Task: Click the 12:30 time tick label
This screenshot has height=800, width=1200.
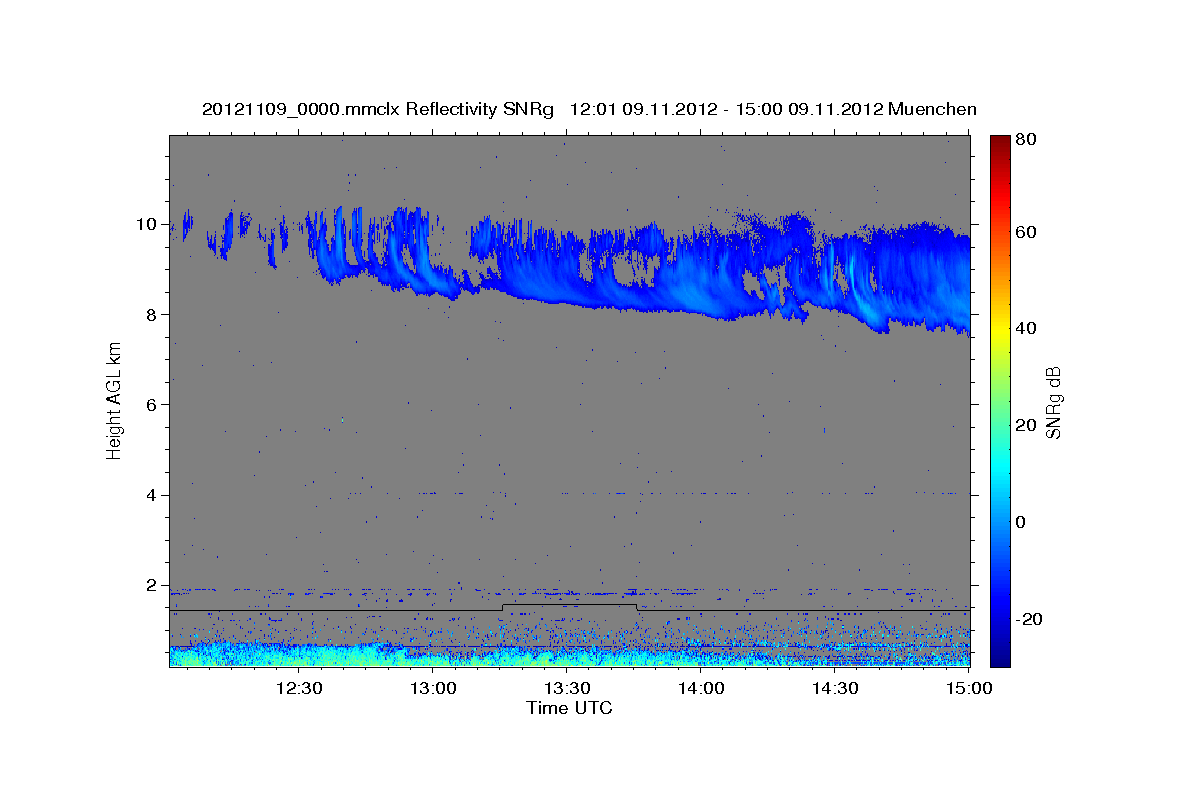Action: click(x=299, y=688)
